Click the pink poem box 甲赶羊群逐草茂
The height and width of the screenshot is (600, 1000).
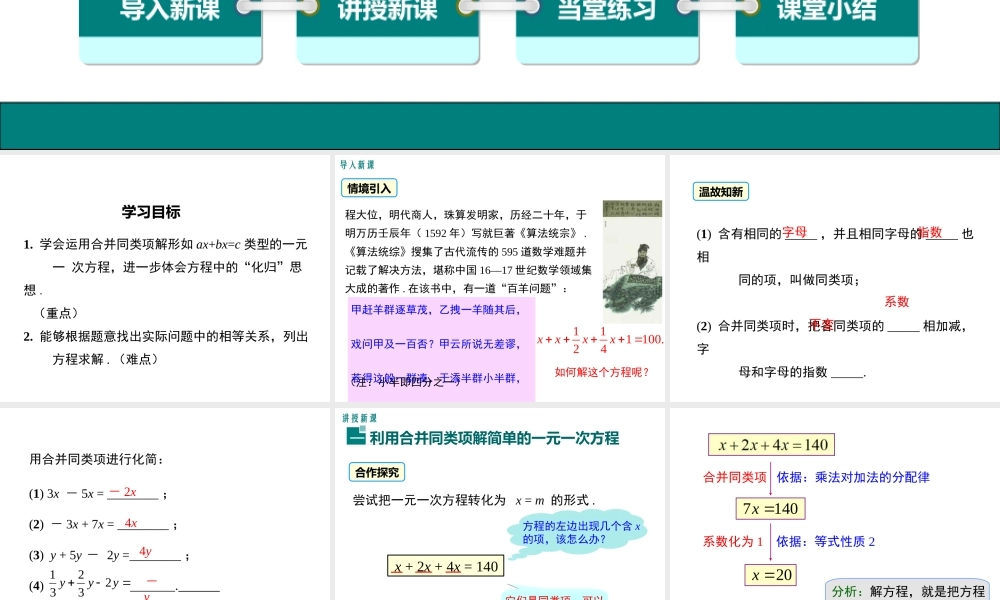click(x=441, y=349)
